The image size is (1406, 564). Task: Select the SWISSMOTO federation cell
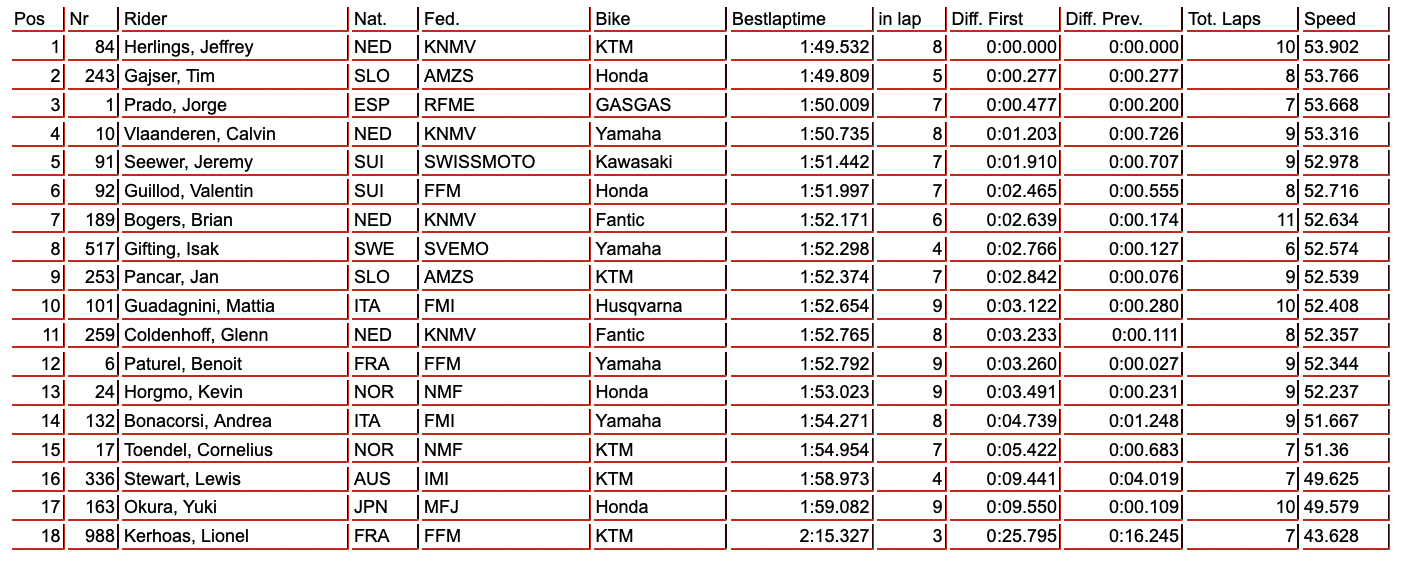click(479, 162)
